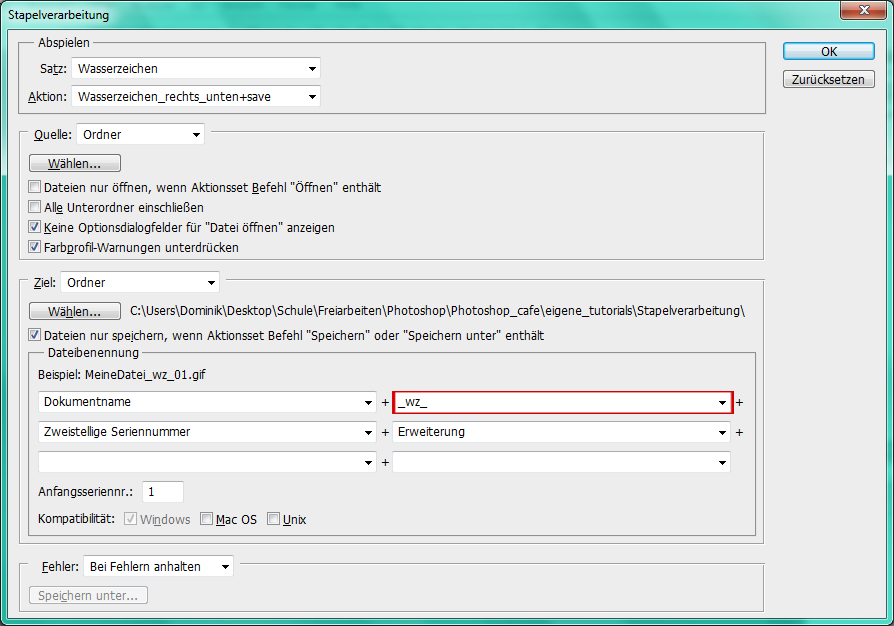Close the Stapelverarbeitung dialog window

click(864, 10)
